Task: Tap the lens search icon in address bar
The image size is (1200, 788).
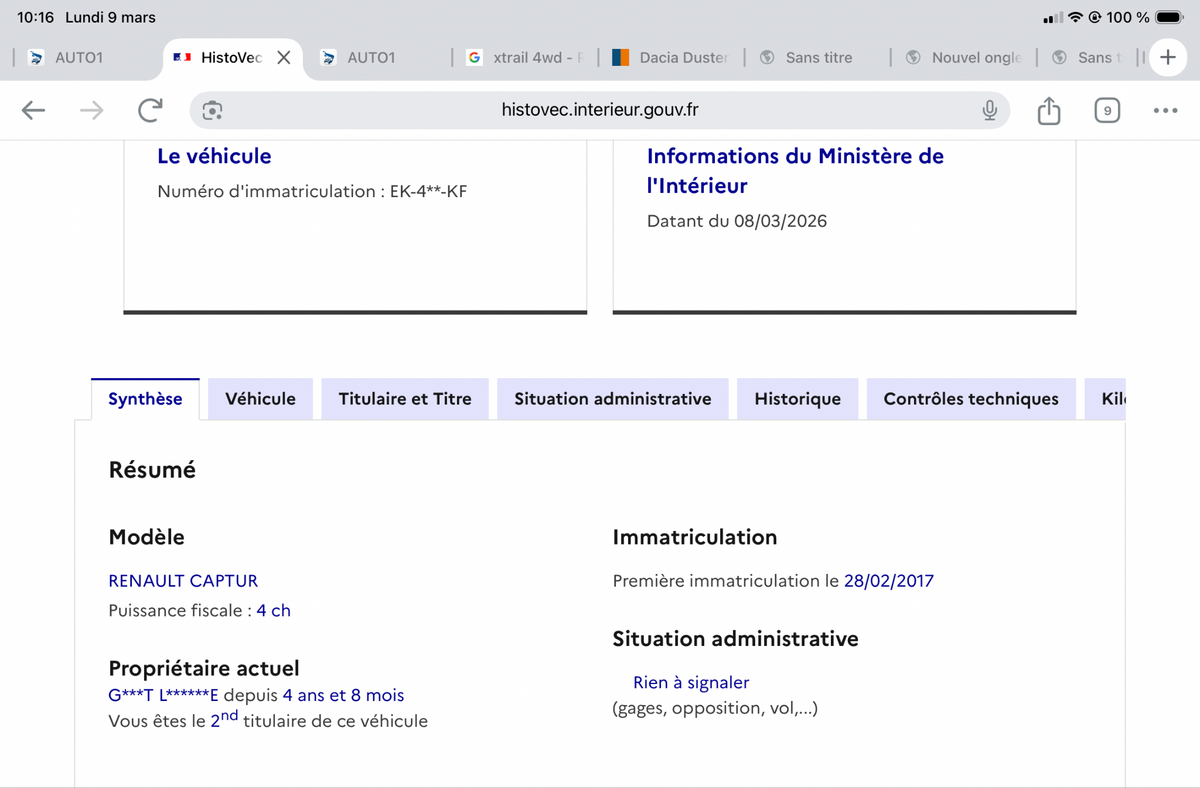Action: coord(212,110)
